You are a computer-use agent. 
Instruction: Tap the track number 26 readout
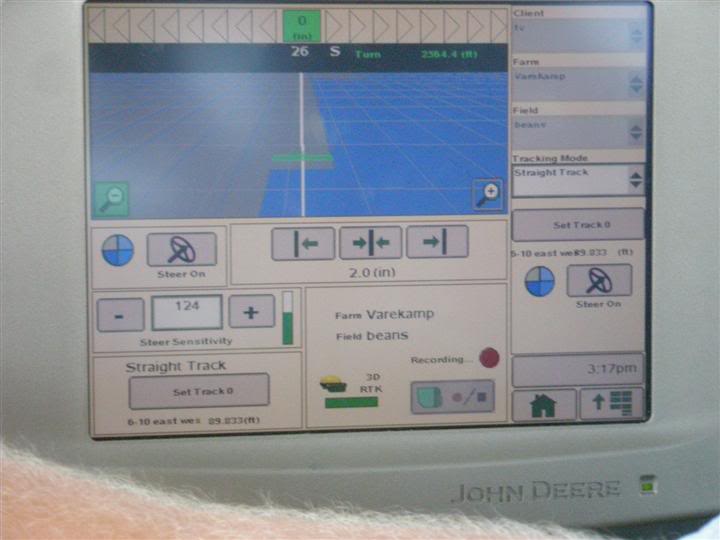[300, 51]
